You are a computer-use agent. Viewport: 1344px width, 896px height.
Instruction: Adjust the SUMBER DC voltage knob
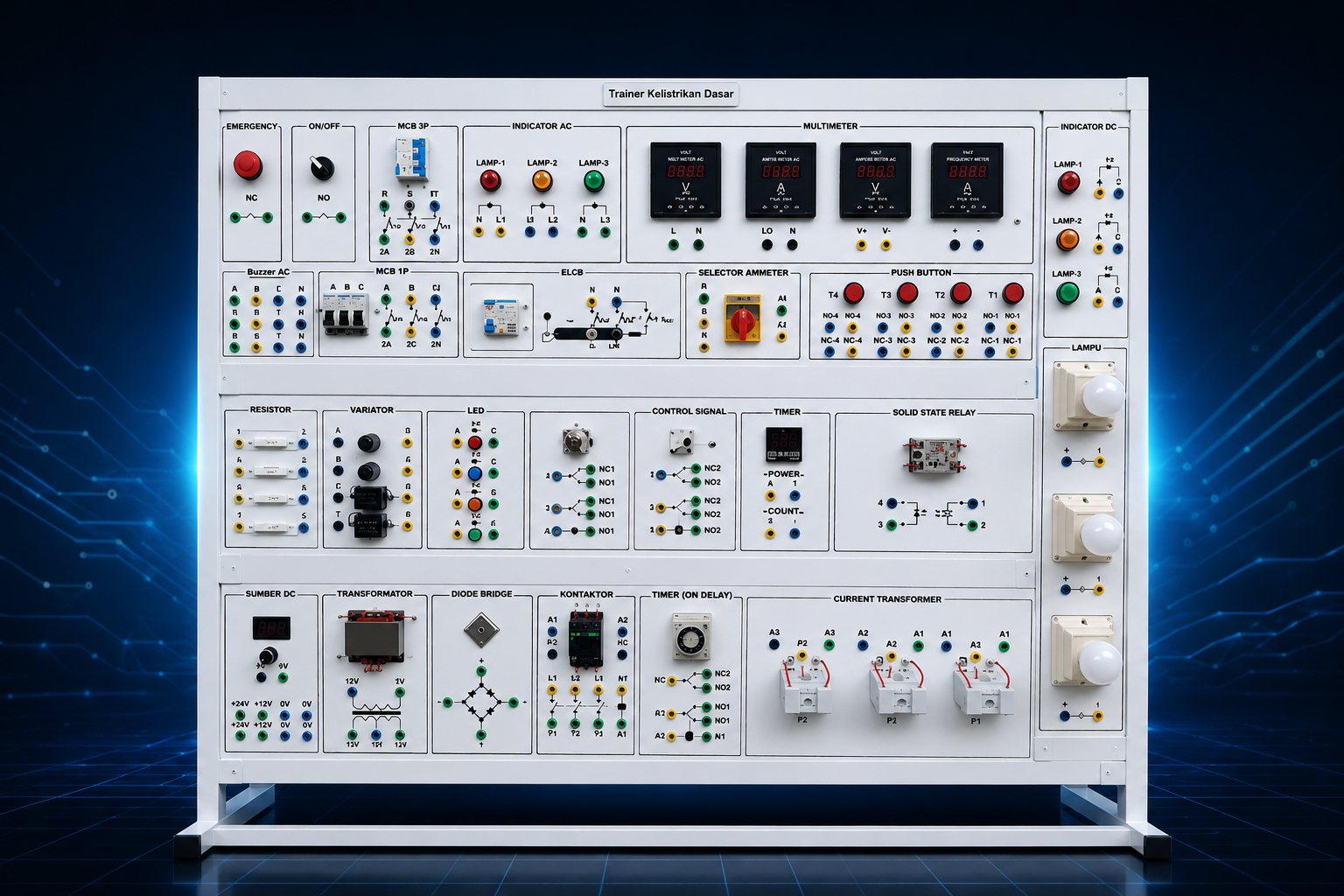268,654
